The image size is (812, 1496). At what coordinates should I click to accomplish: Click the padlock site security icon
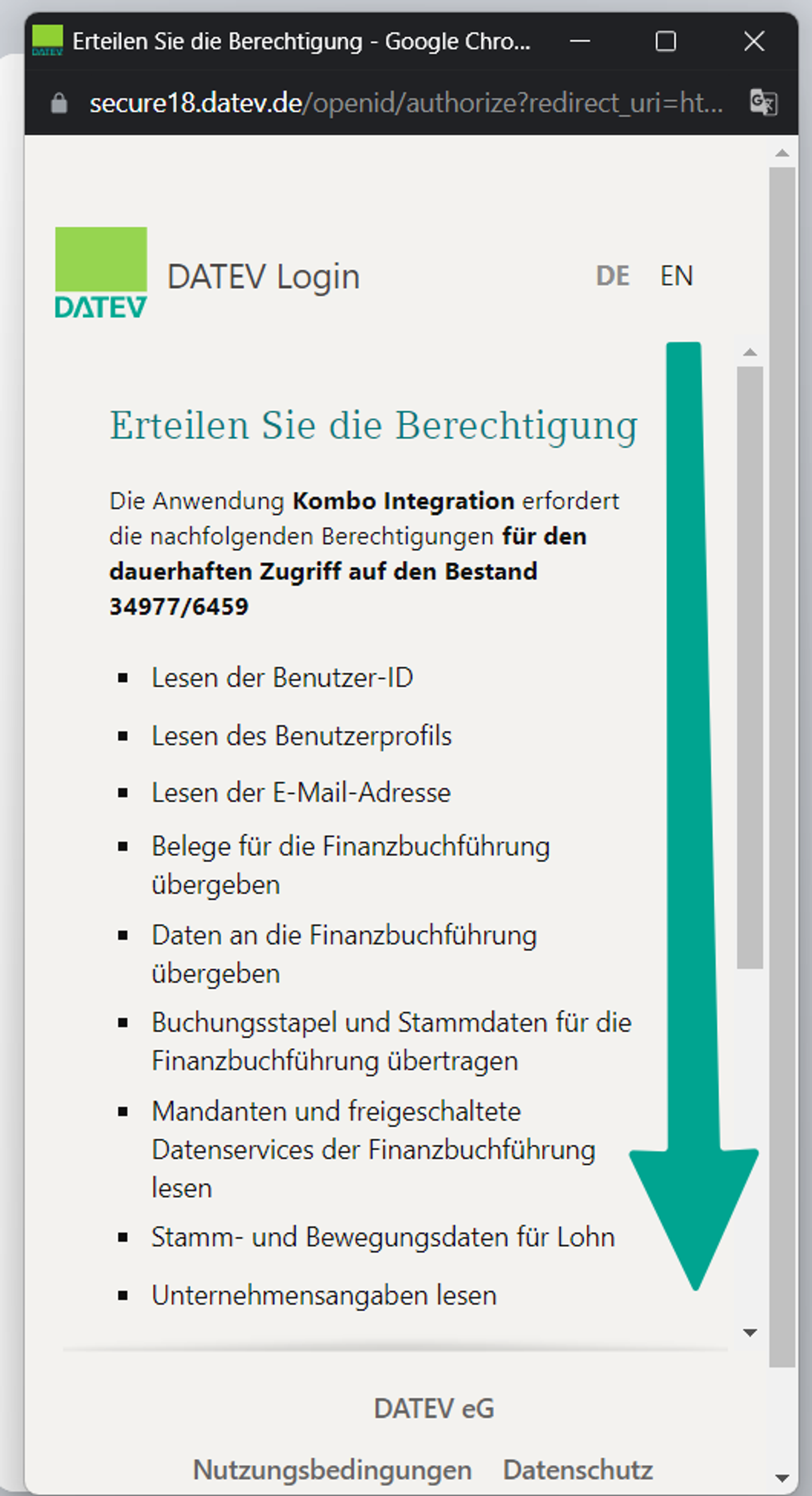(x=59, y=103)
